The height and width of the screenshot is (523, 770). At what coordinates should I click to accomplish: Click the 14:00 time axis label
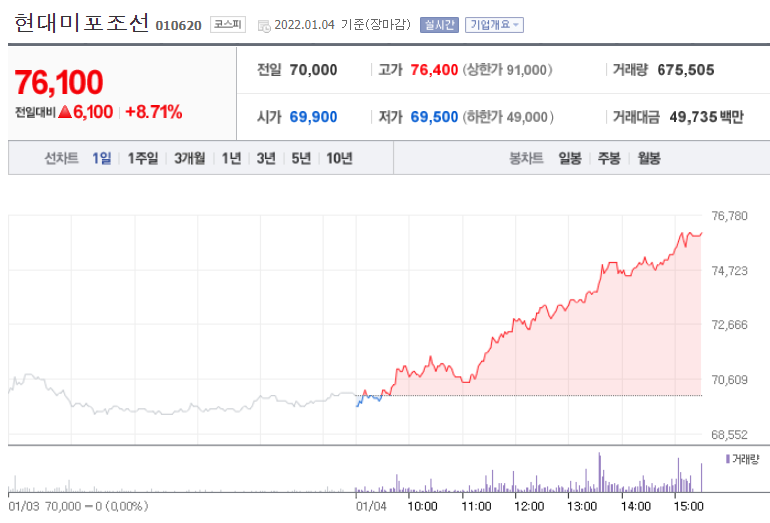click(x=636, y=506)
